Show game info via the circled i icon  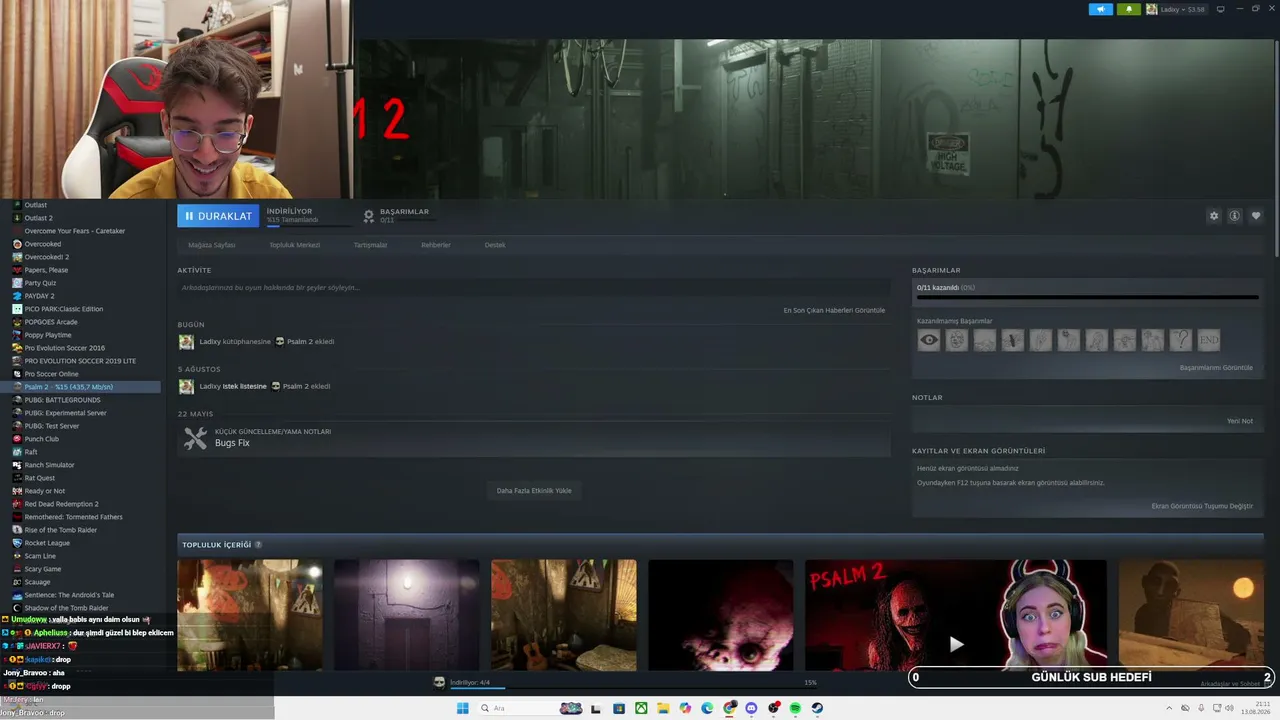pyautogui.click(x=1235, y=216)
